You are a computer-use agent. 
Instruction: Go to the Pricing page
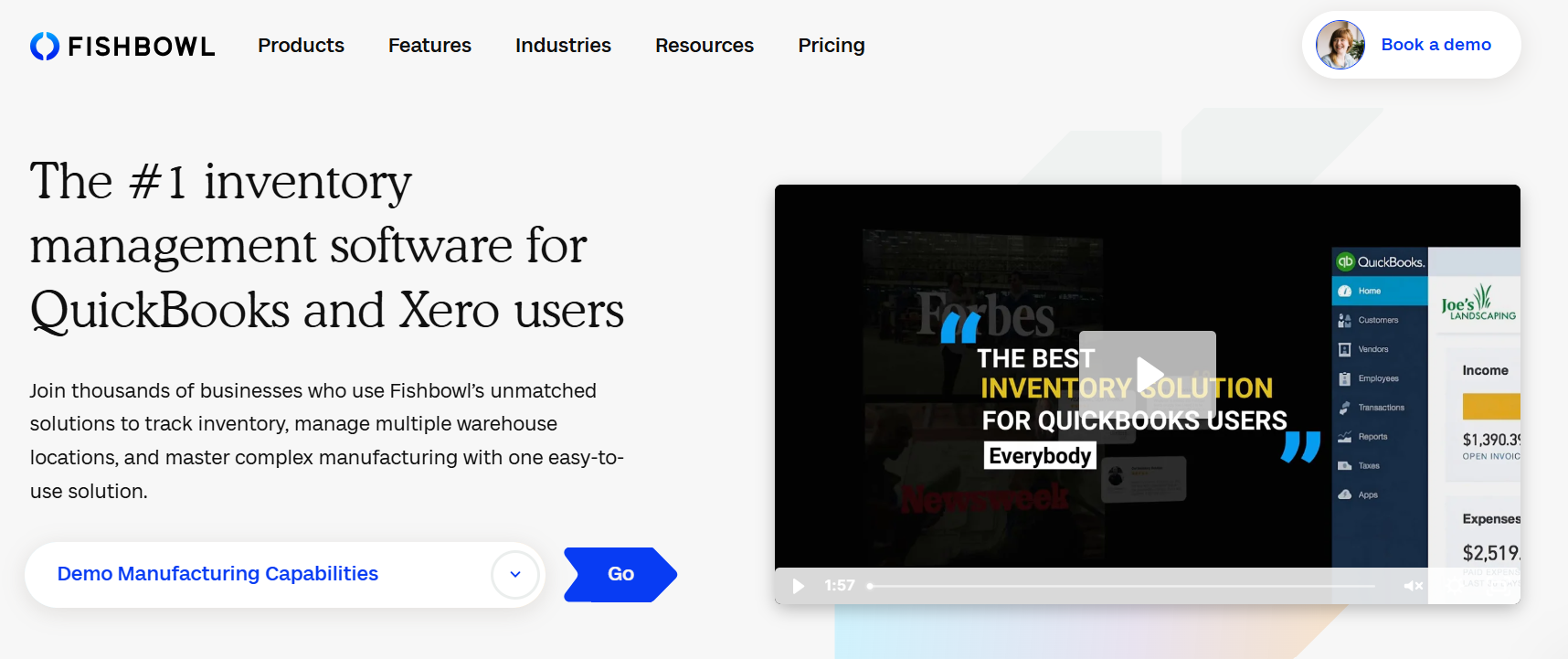click(x=831, y=46)
